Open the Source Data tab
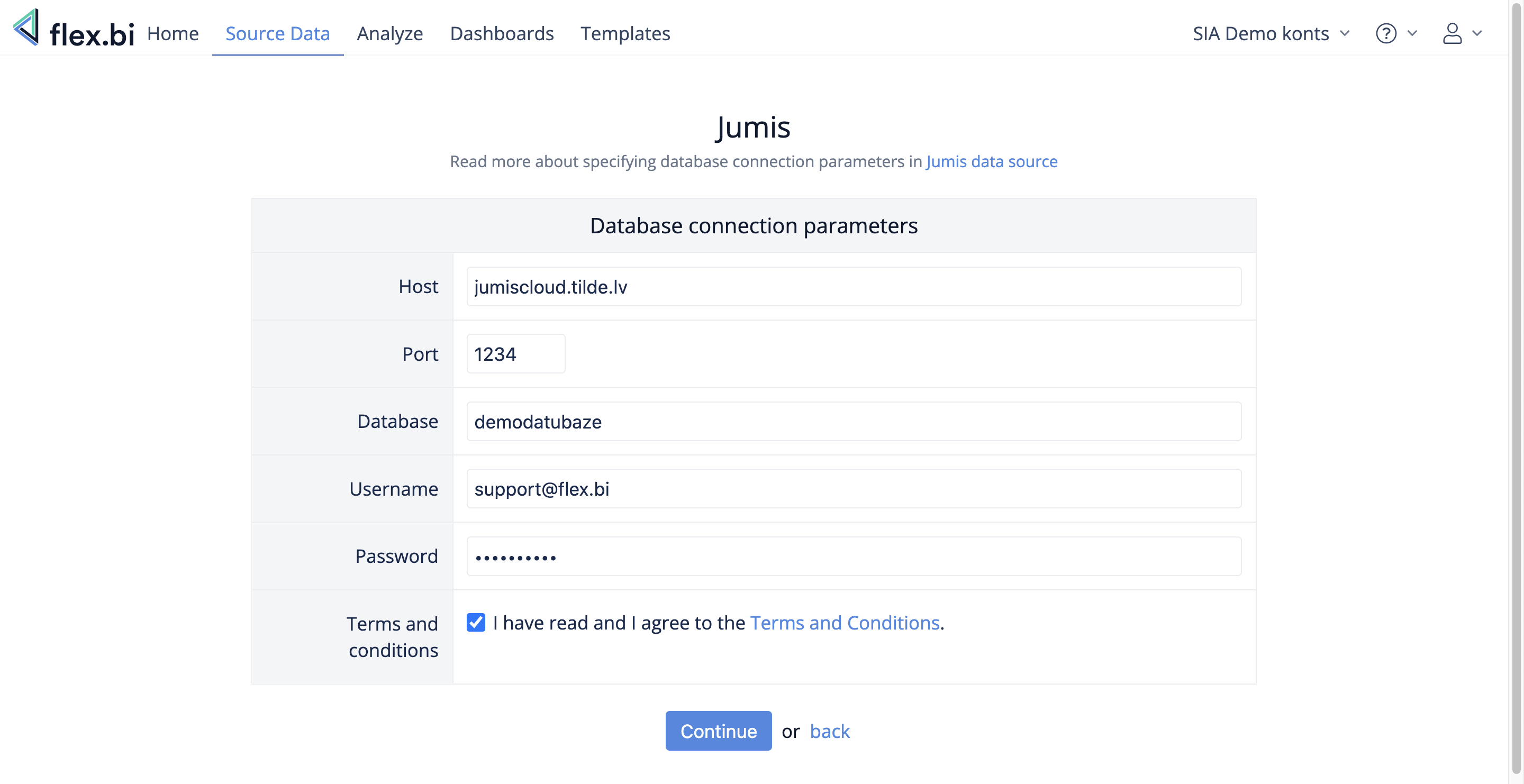The height and width of the screenshot is (784, 1524). (x=277, y=34)
